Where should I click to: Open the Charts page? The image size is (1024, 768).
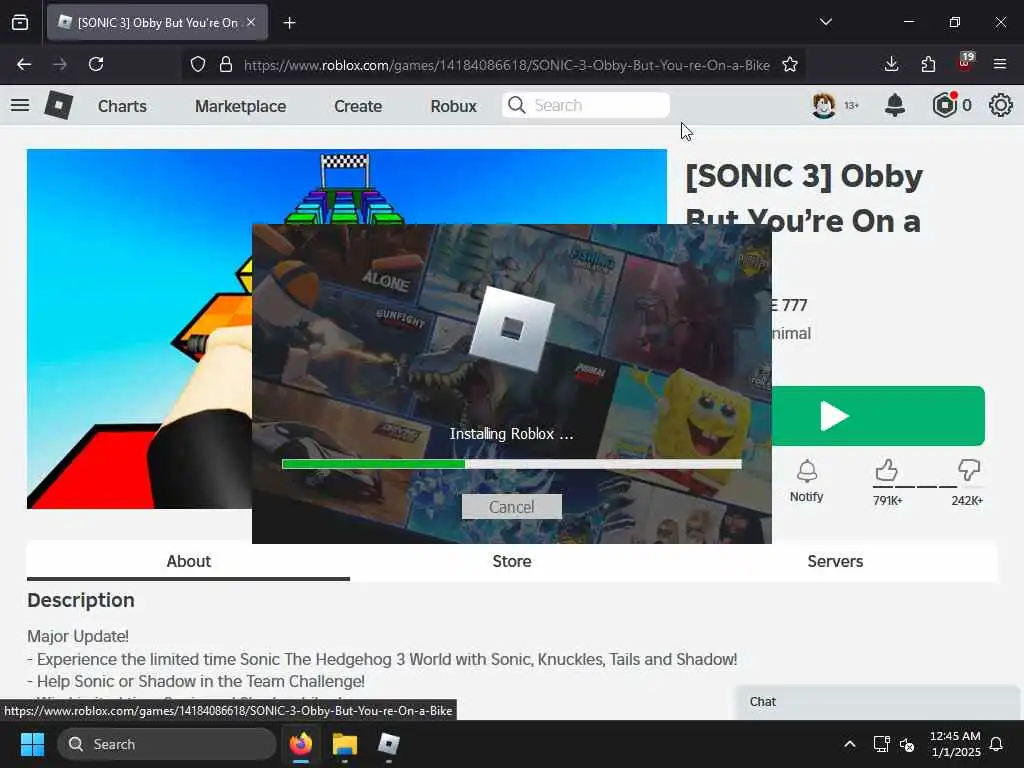[122, 106]
